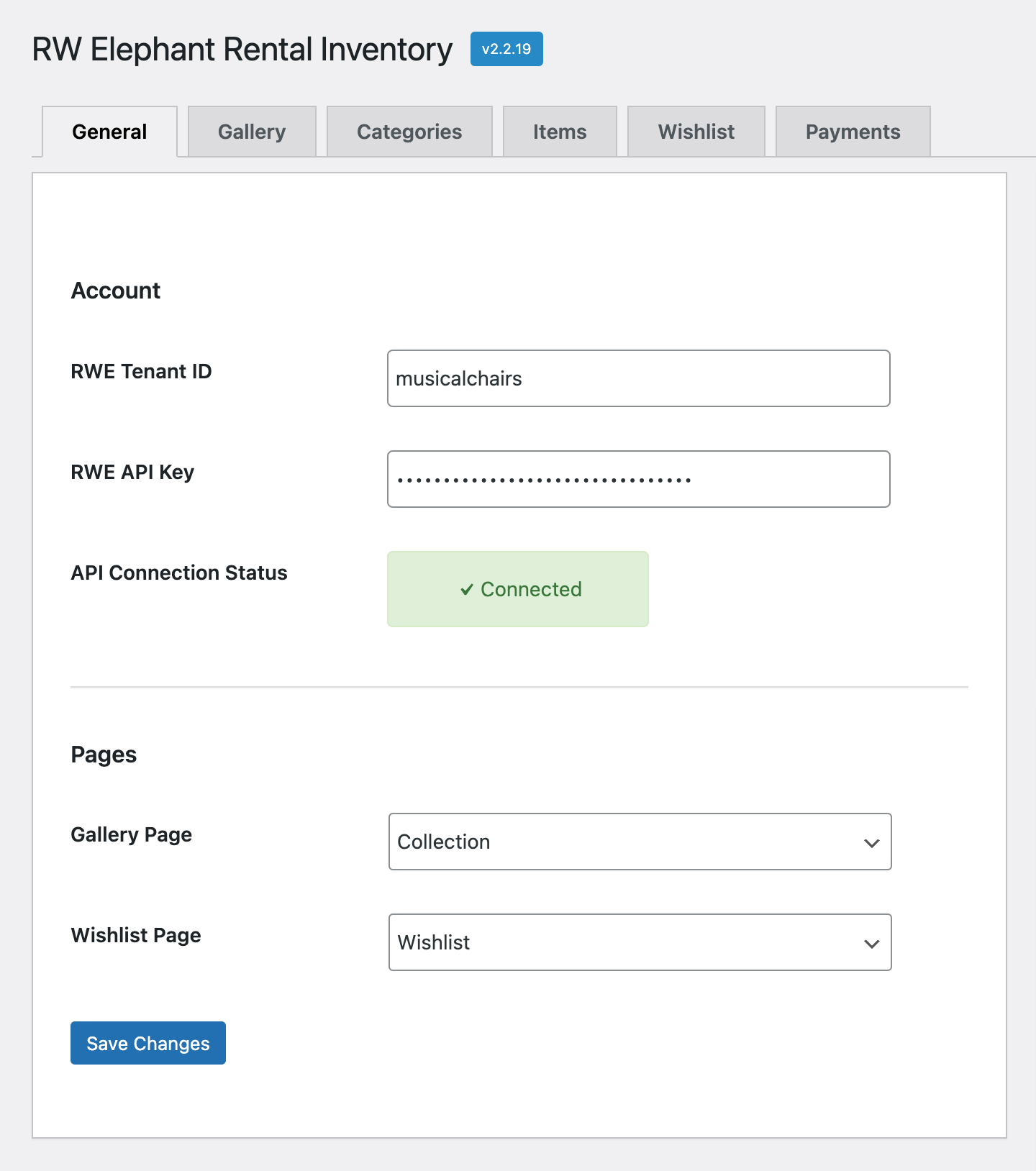Click the Gallery Page label
Viewport: 1036px width, 1171px height.
tap(132, 835)
